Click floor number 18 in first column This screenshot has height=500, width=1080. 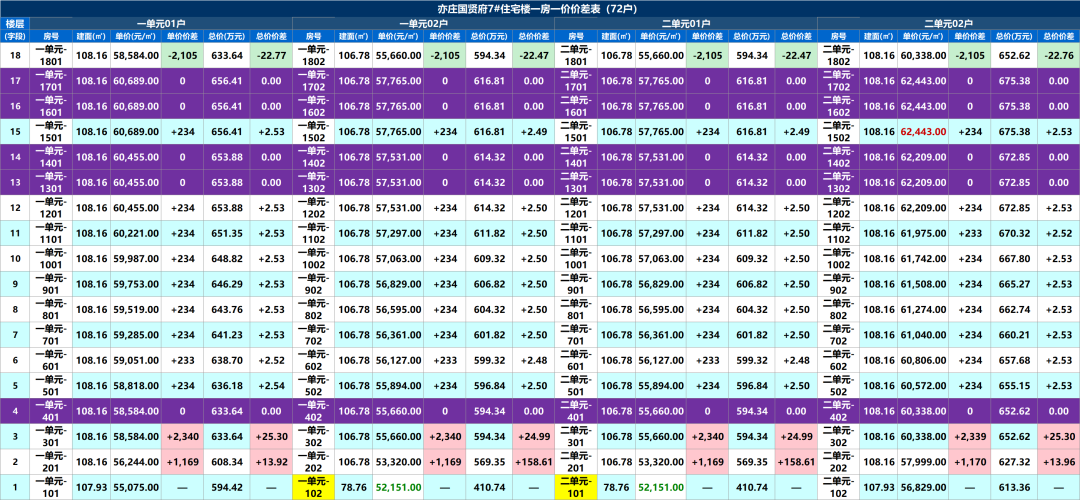coord(15,55)
